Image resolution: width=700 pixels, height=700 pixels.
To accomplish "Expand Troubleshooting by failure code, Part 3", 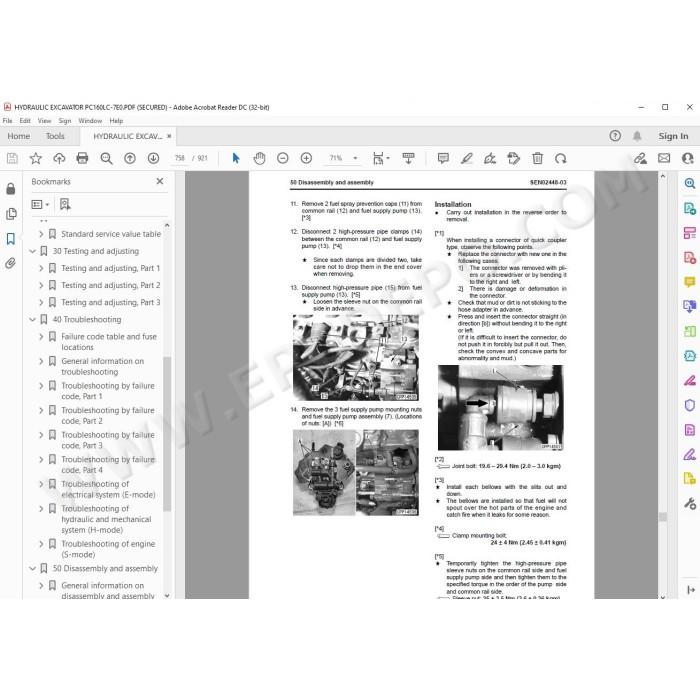I will tap(41, 435).
